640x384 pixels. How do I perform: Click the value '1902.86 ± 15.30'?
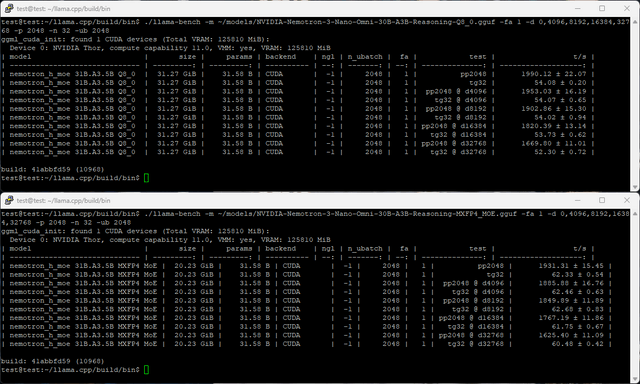click(x=553, y=109)
